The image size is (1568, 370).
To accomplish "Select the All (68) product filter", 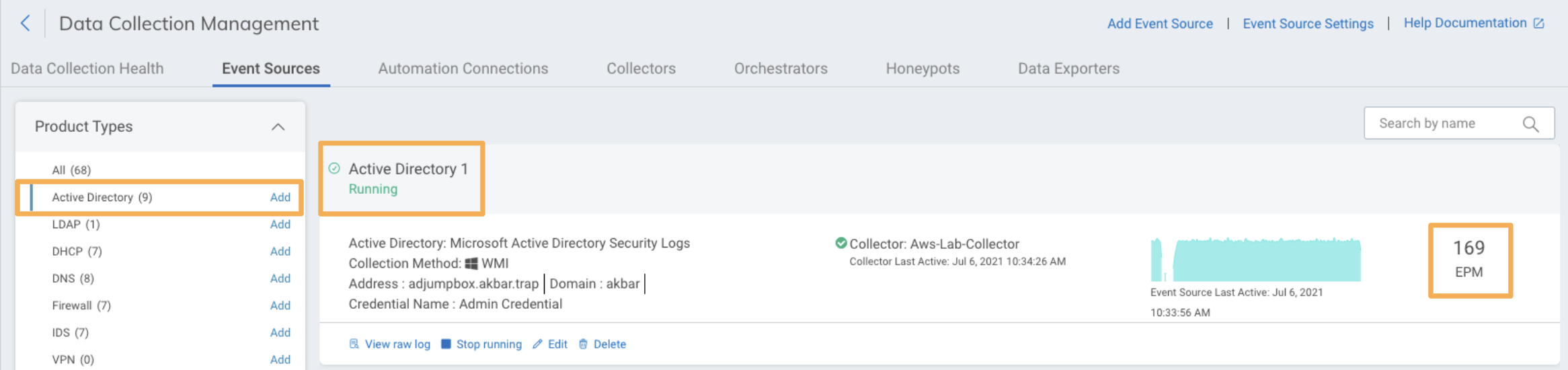I will click(x=71, y=170).
